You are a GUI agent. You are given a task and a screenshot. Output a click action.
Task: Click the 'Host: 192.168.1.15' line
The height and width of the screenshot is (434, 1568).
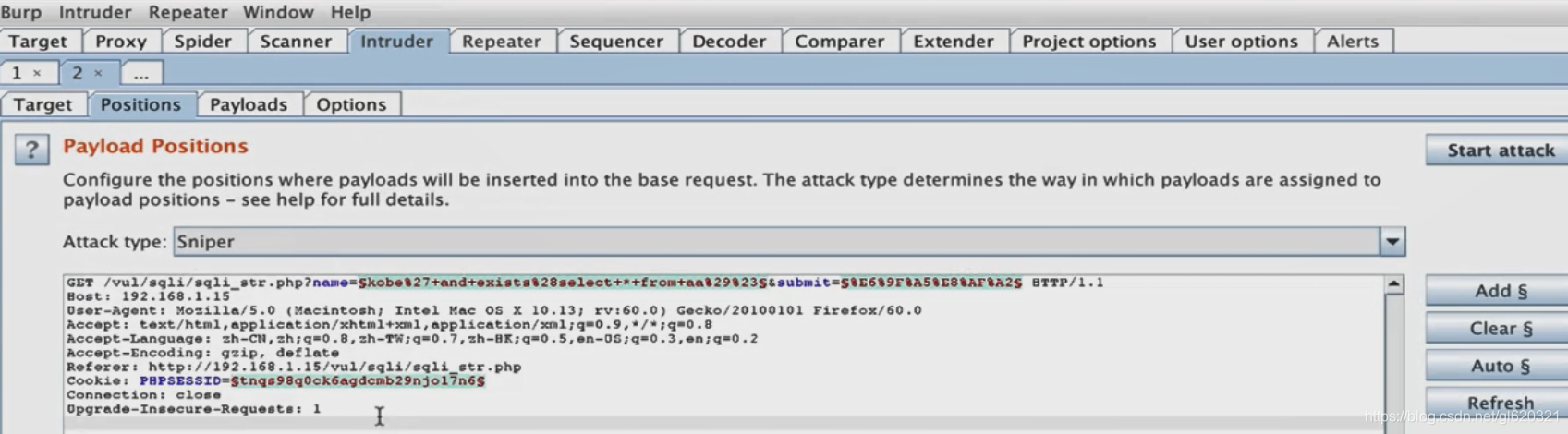click(148, 296)
